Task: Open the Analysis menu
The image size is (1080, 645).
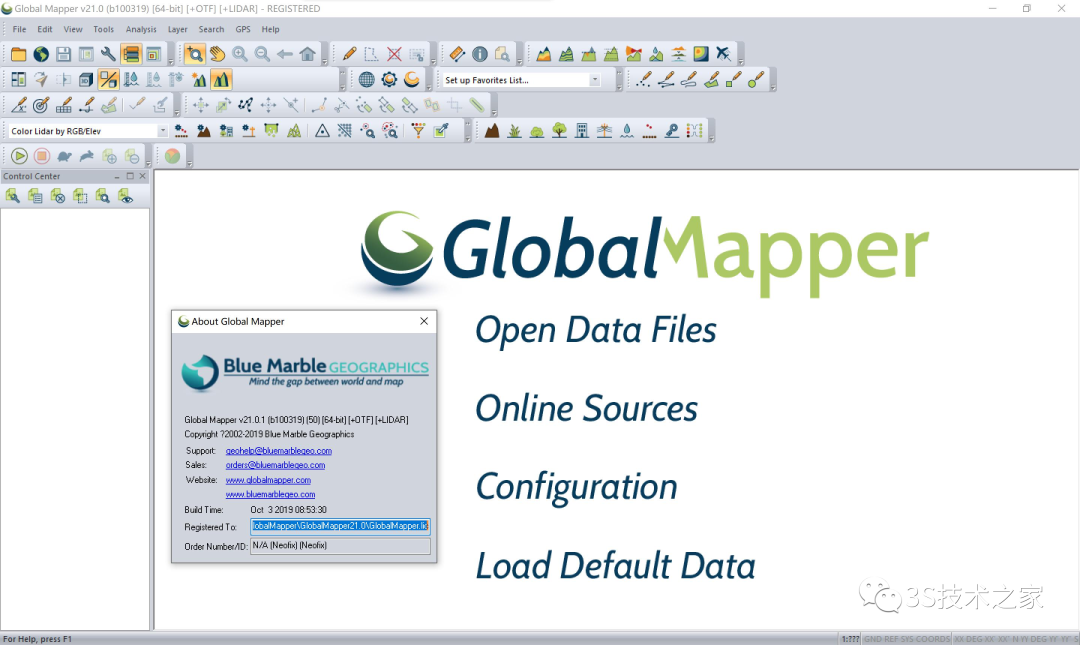Action: (140, 29)
